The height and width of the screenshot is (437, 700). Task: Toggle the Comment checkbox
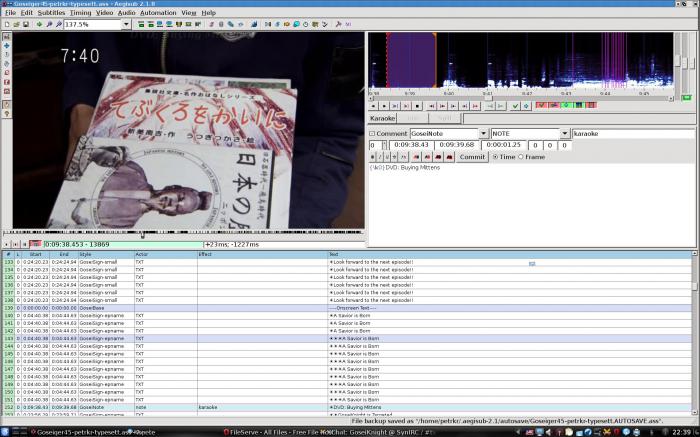pyautogui.click(x=372, y=133)
